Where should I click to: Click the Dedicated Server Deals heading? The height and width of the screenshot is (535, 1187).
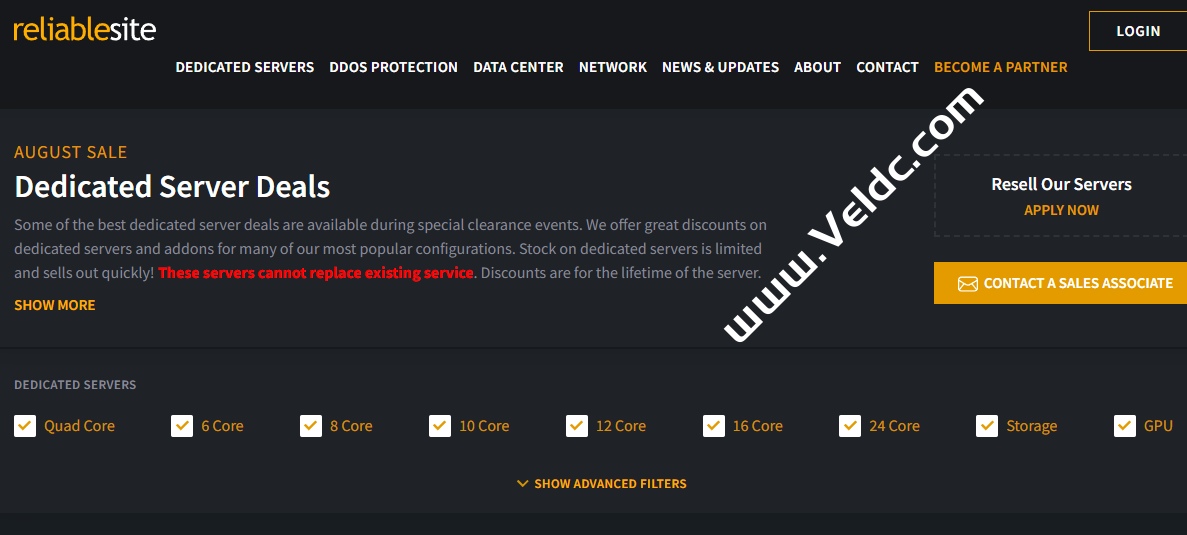tap(172, 186)
